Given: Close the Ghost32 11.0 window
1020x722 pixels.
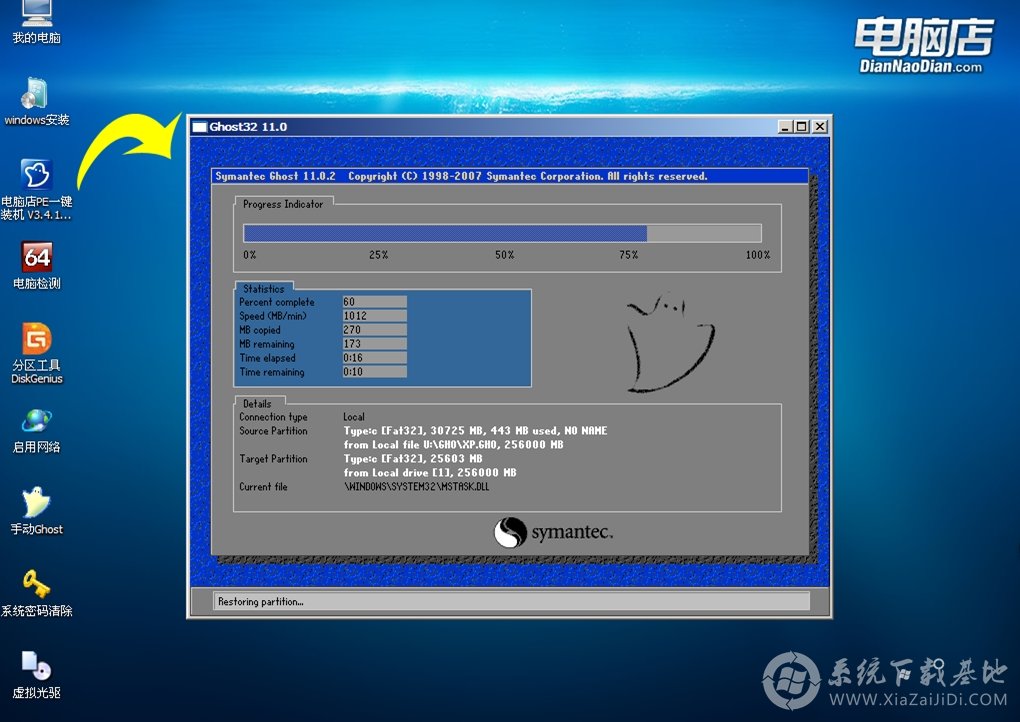Looking at the screenshot, I should (x=820, y=127).
